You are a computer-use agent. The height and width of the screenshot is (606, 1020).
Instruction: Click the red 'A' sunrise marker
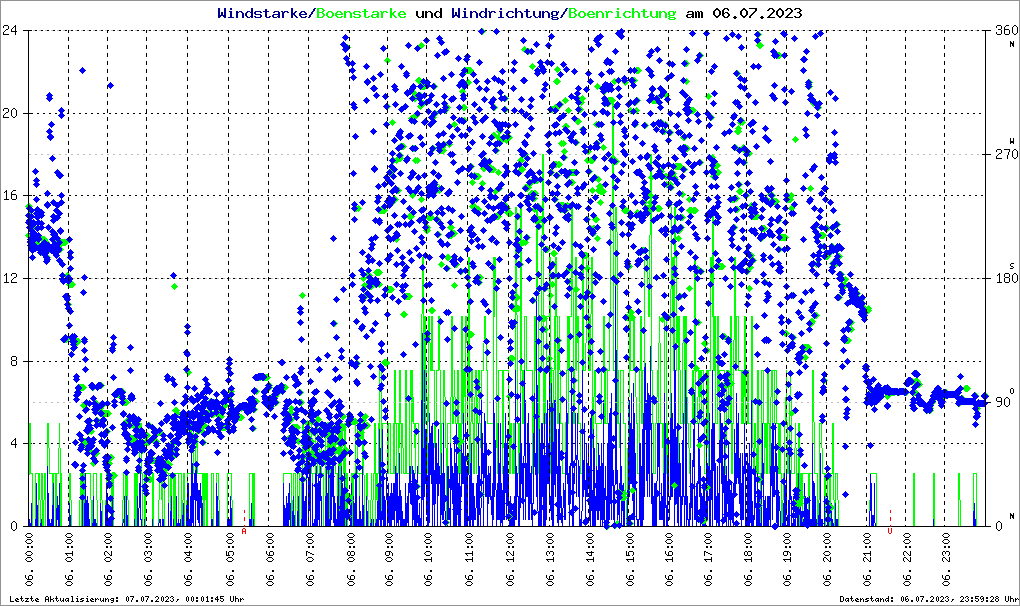click(244, 531)
